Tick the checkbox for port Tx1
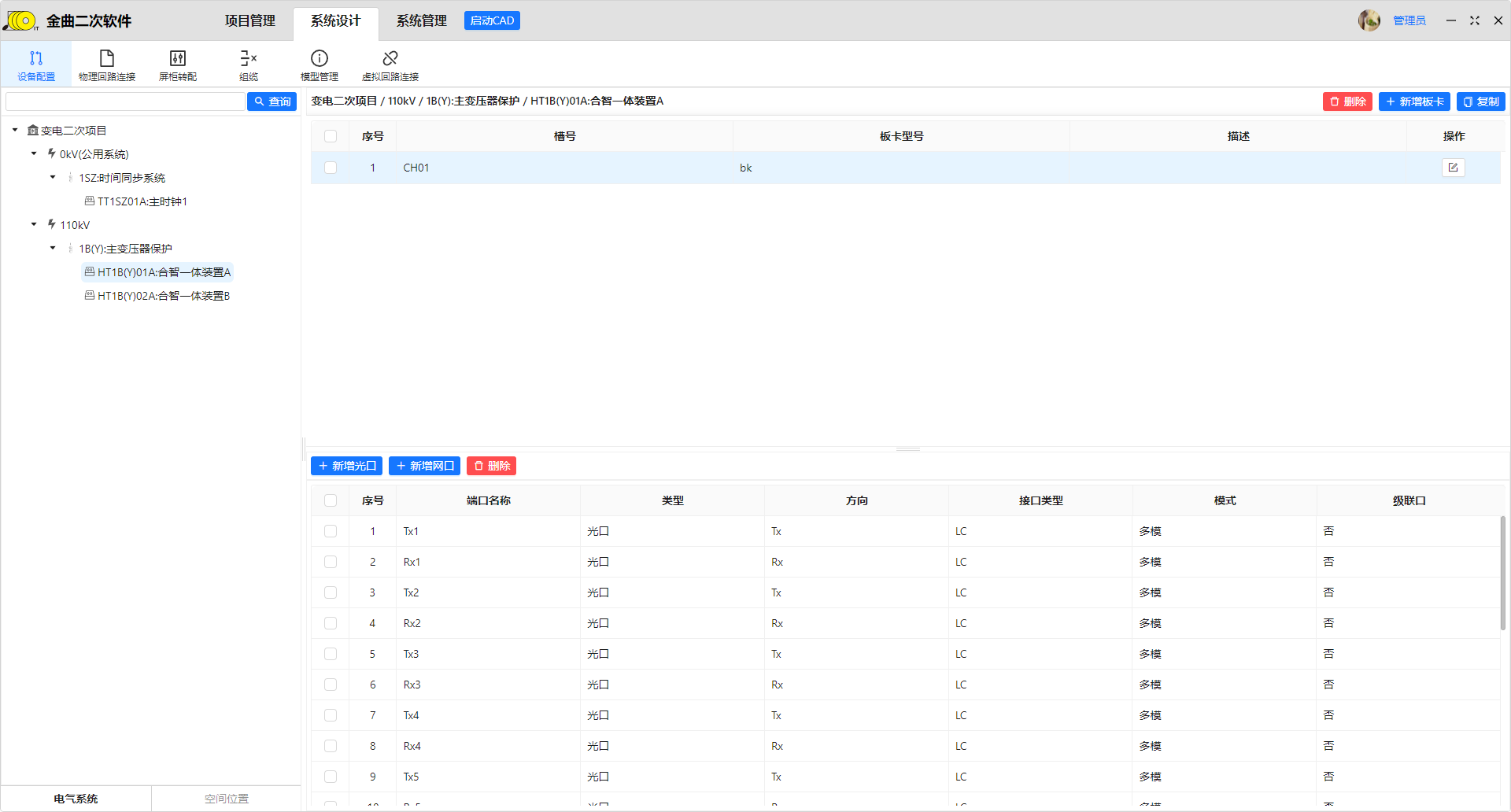 [x=331, y=531]
